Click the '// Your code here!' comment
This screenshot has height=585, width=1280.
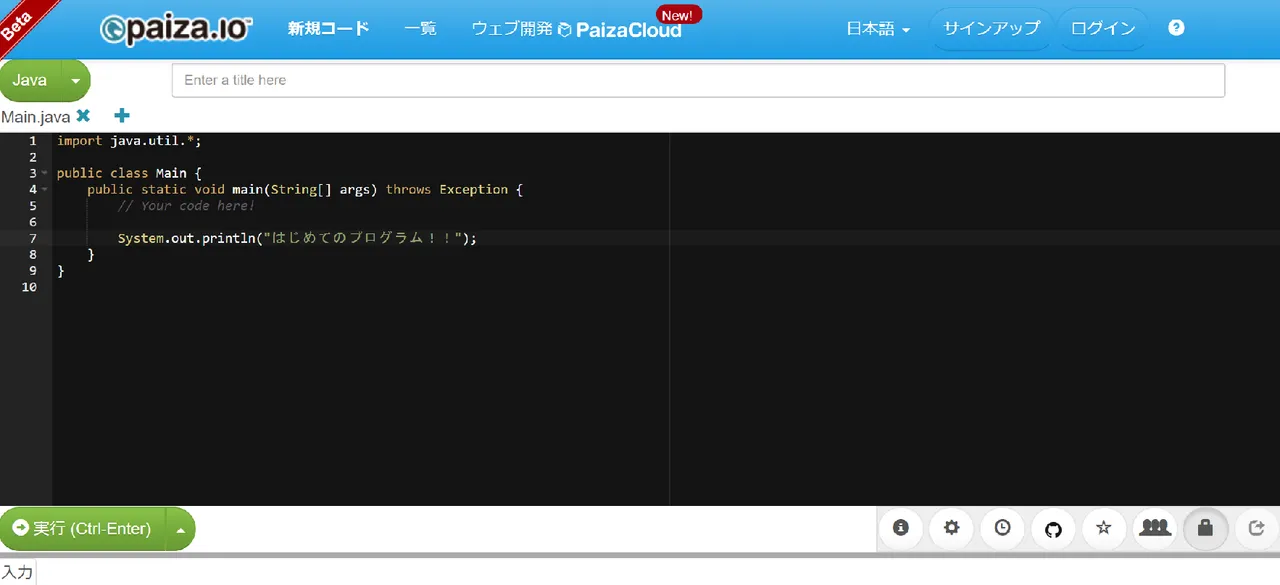point(186,206)
